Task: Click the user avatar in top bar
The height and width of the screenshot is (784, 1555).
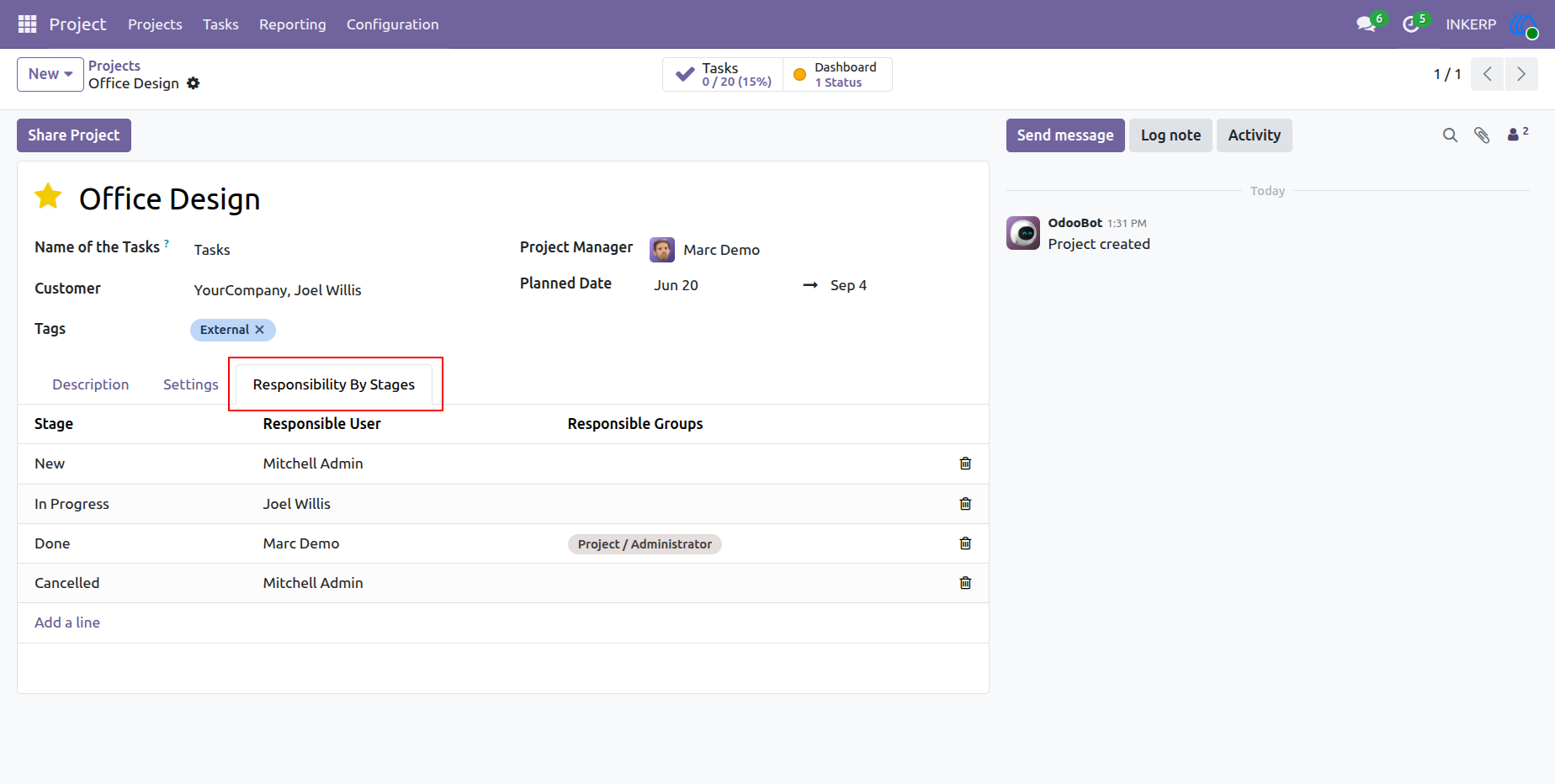Action: tap(1524, 25)
